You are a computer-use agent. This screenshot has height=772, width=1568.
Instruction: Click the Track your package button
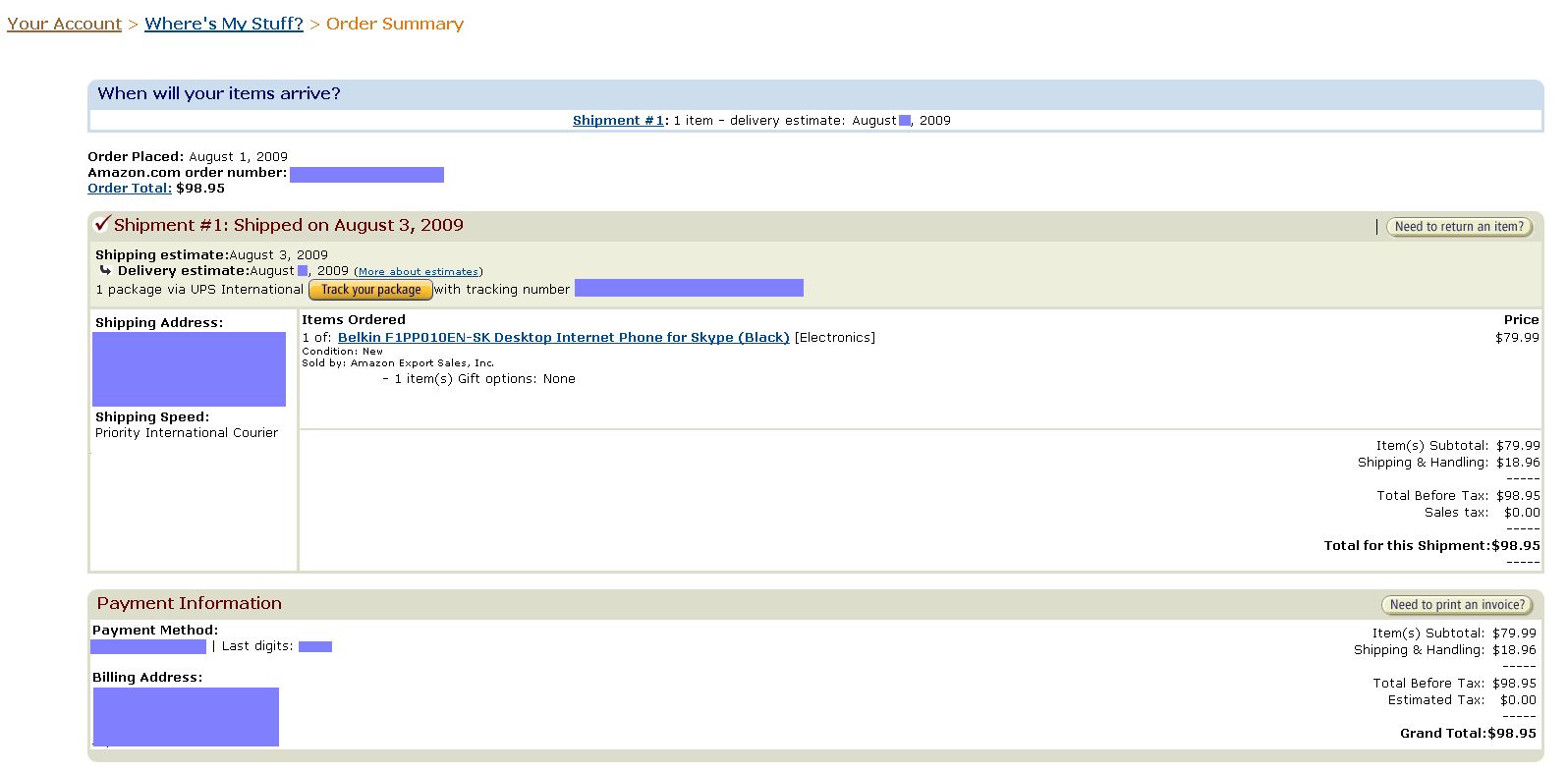[x=370, y=290]
